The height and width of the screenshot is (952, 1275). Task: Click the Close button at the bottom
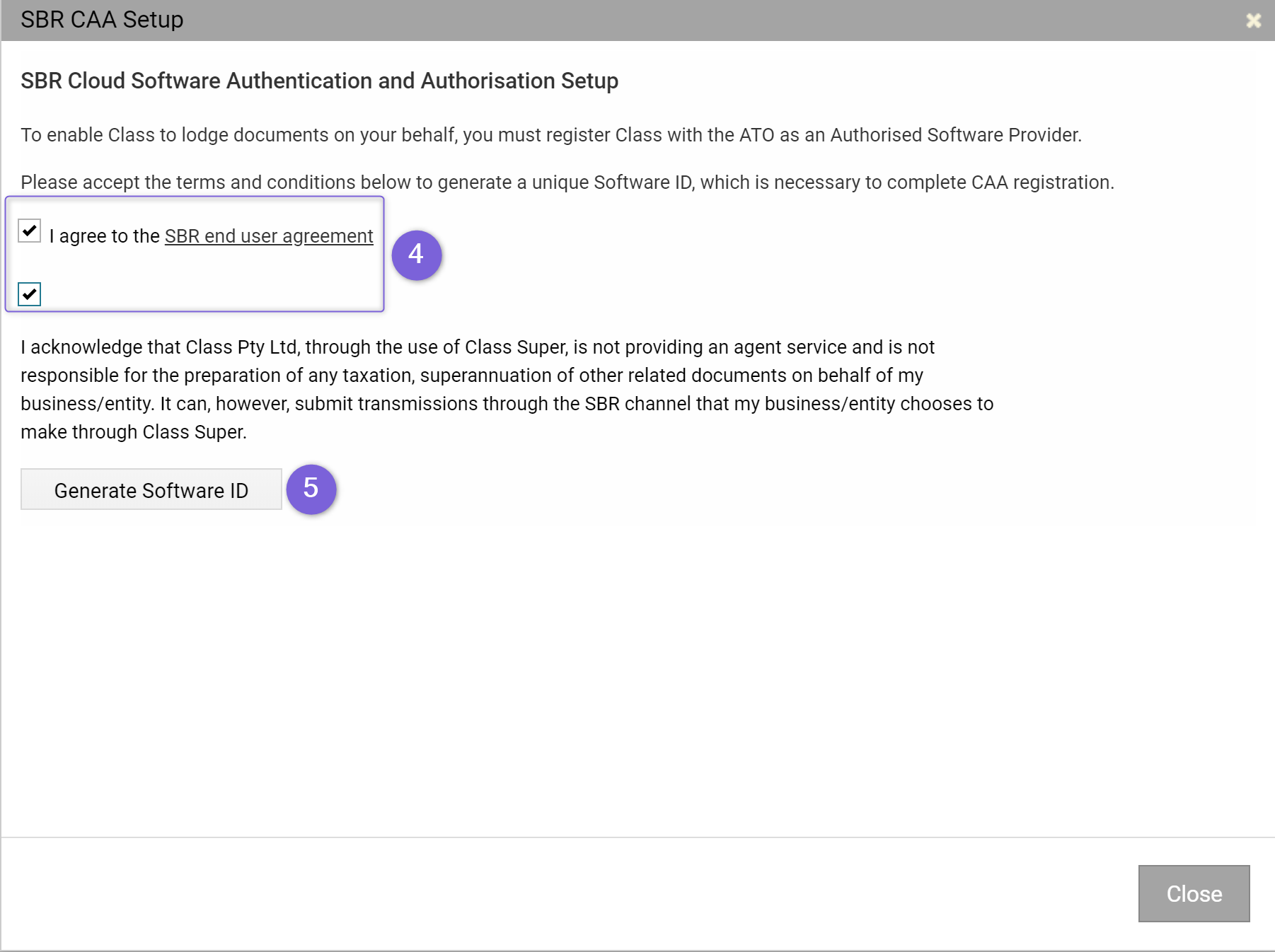[x=1194, y=893]
